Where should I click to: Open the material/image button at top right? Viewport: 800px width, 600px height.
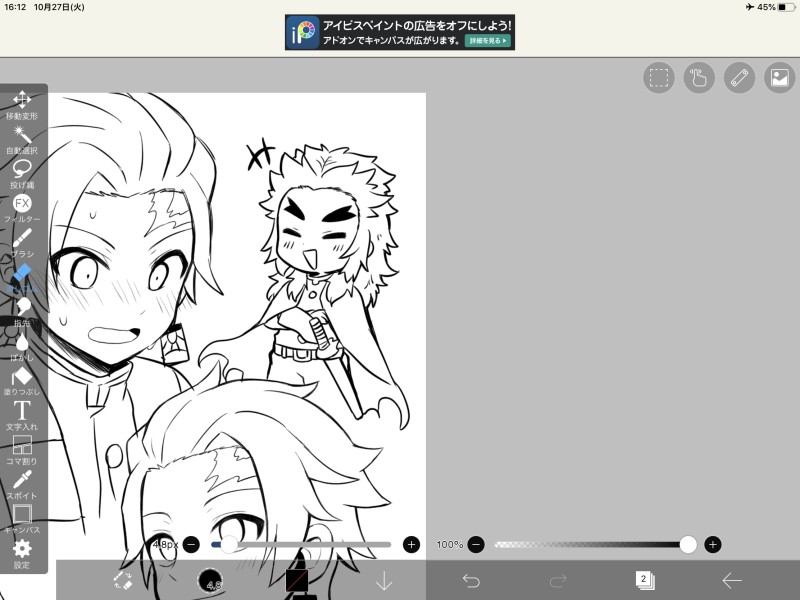point(780,78)
